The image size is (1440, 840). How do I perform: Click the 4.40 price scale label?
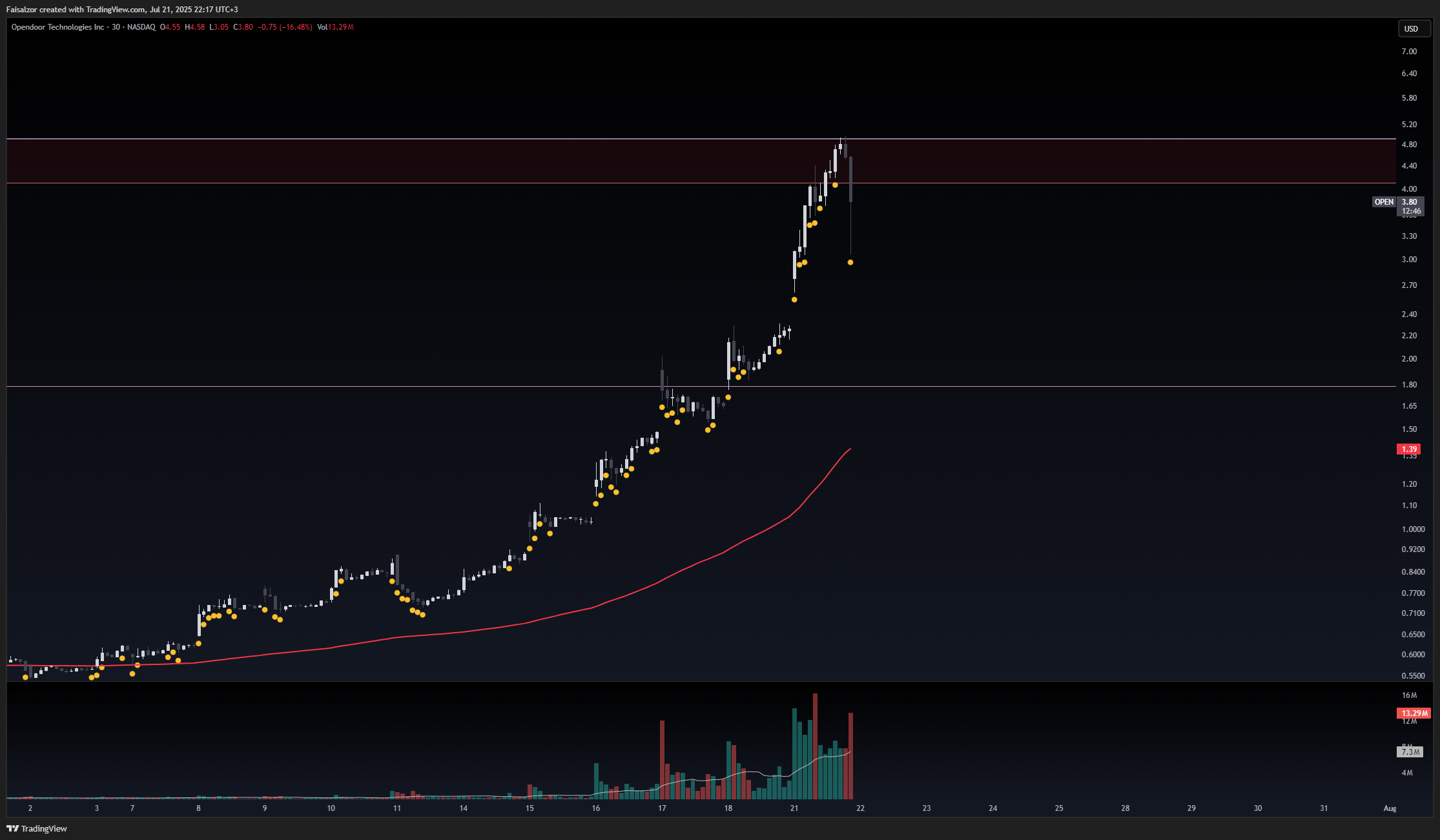click(x=1409, y=166)
